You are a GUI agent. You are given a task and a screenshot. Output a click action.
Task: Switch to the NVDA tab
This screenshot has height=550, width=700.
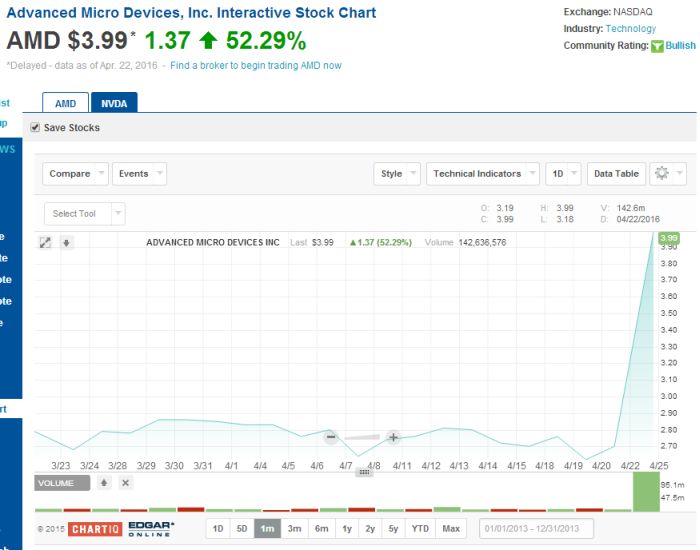click(x=114, y=103)
